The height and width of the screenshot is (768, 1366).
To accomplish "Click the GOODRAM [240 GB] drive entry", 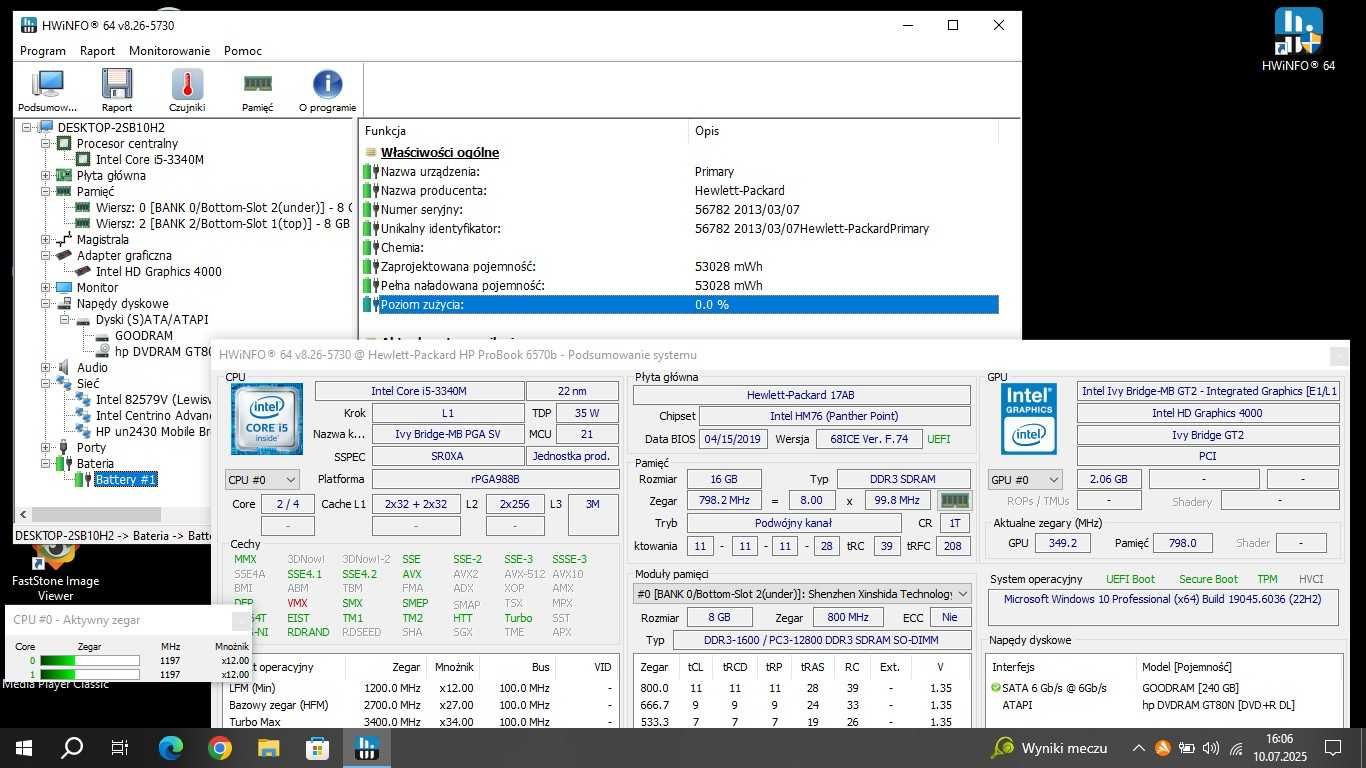I will coord(1190,688).
